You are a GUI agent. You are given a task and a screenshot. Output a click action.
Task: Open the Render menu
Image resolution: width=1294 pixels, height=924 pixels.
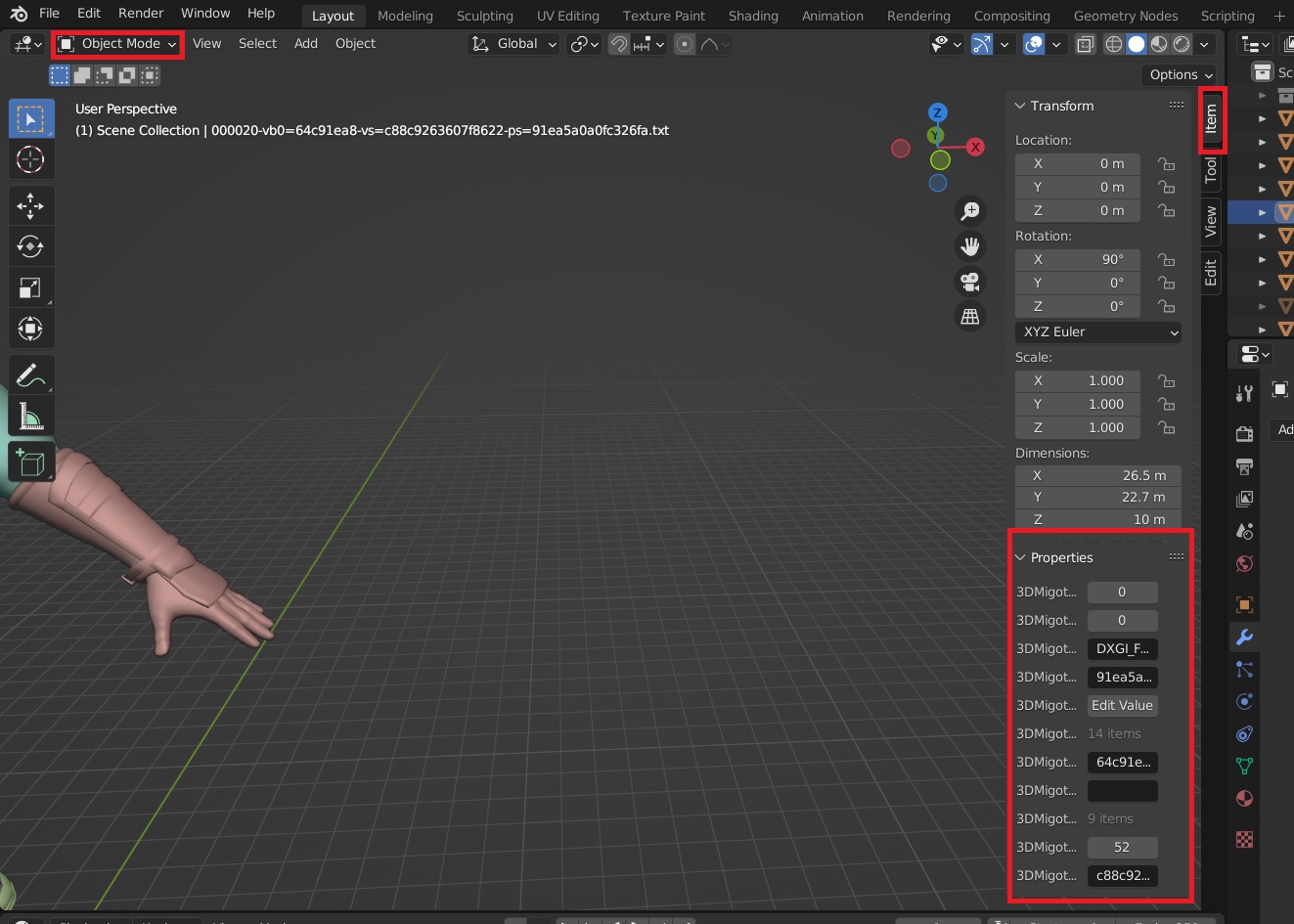pos(141,13)
